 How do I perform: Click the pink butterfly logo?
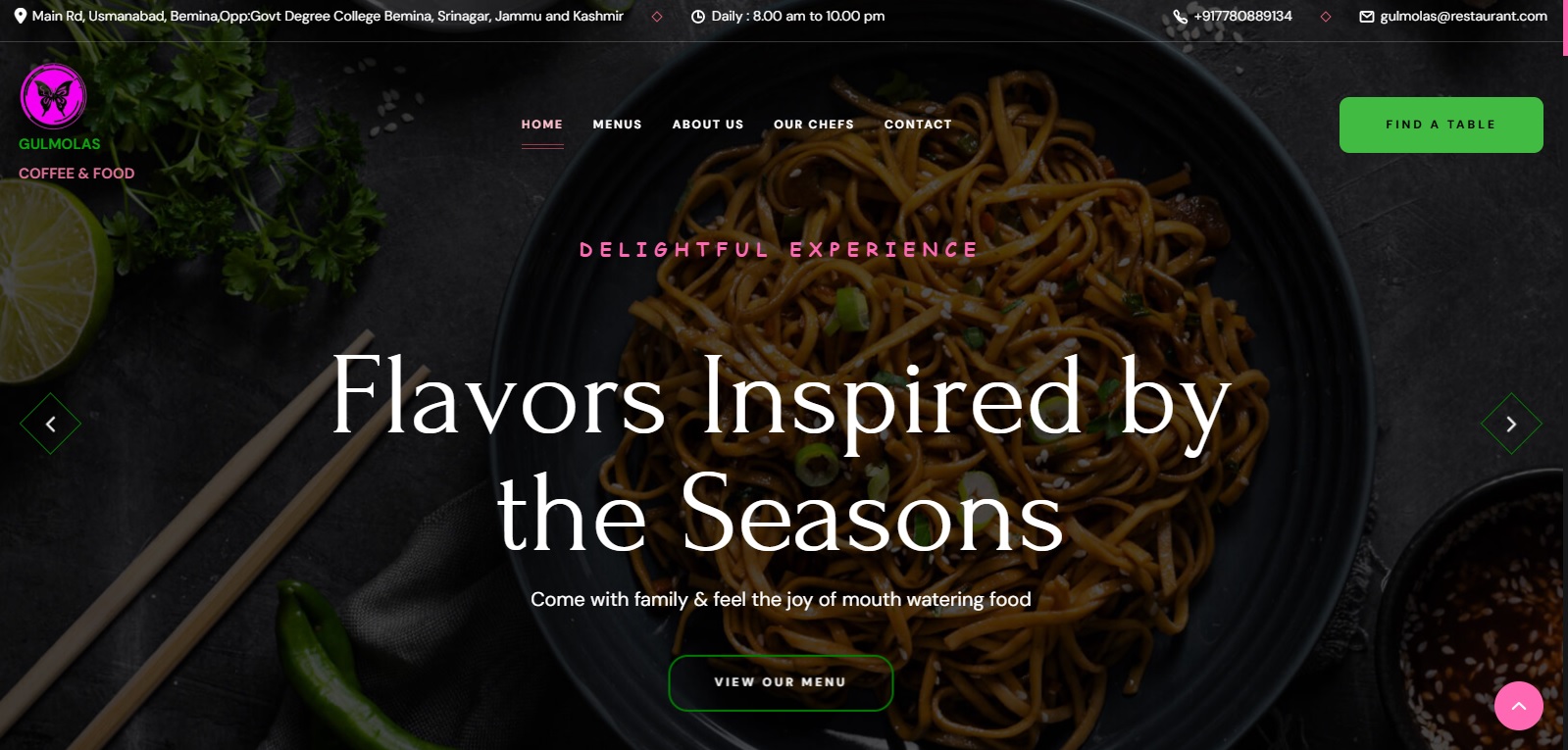(54, 96)
